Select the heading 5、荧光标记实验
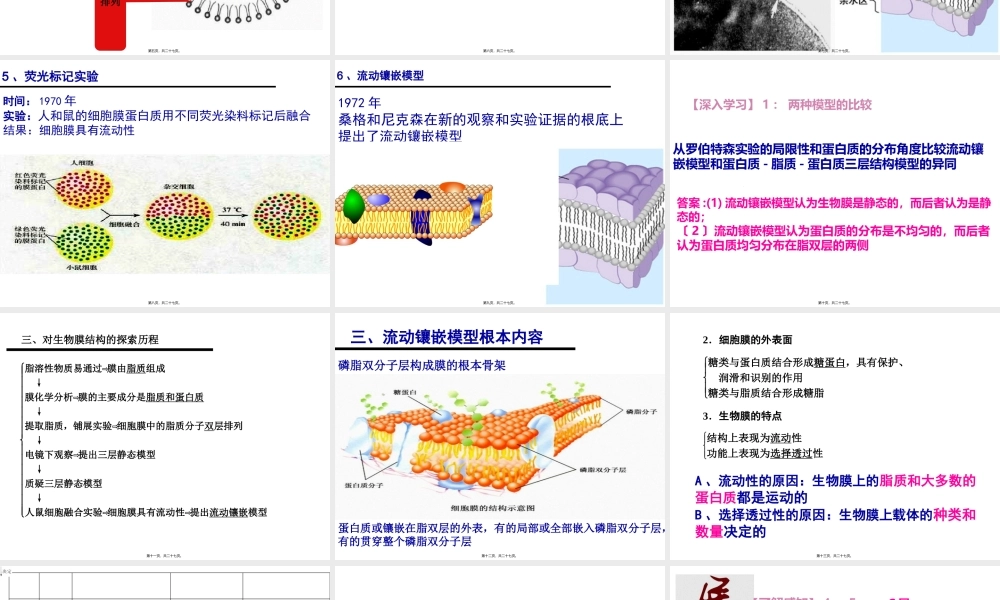Screen dimensions: 1000x600 [x=50, y=75]
